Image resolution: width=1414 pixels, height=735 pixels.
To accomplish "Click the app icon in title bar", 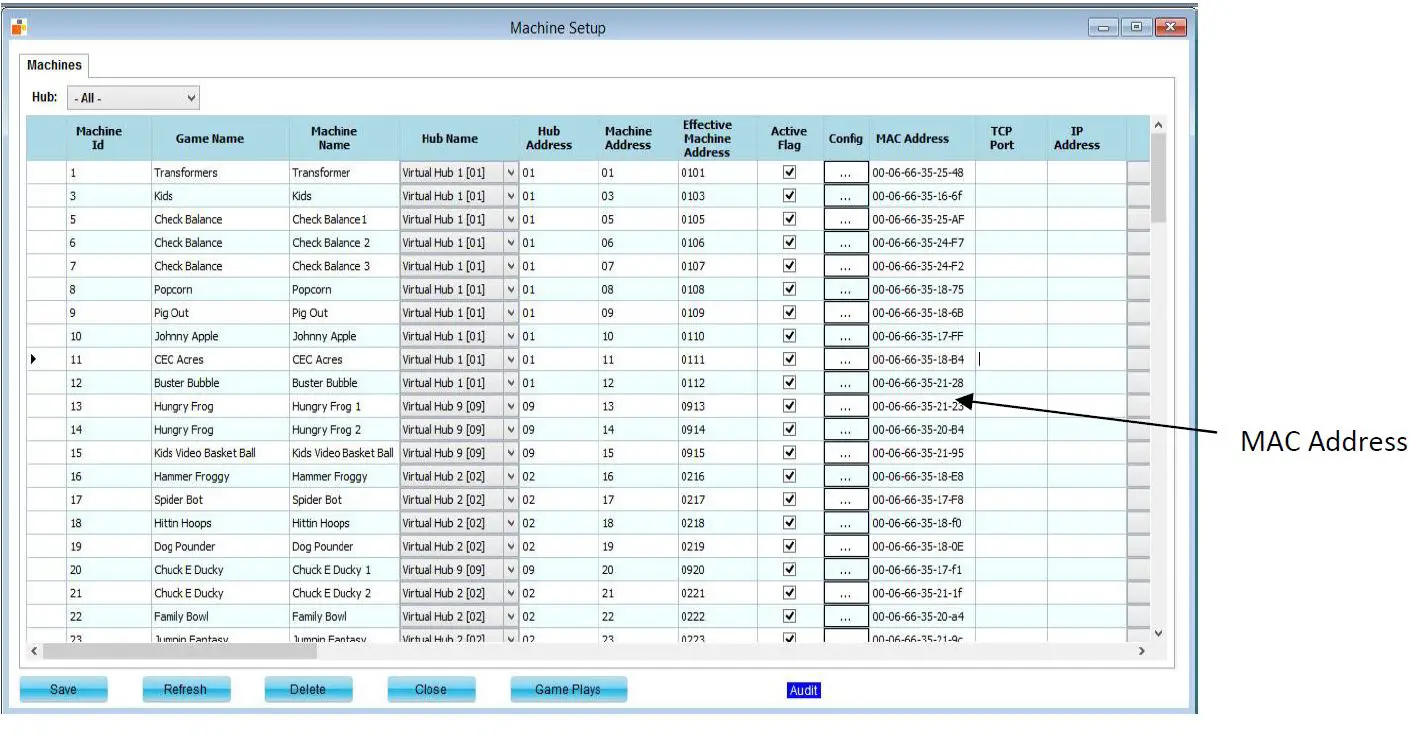I will (x=19, y=27).
